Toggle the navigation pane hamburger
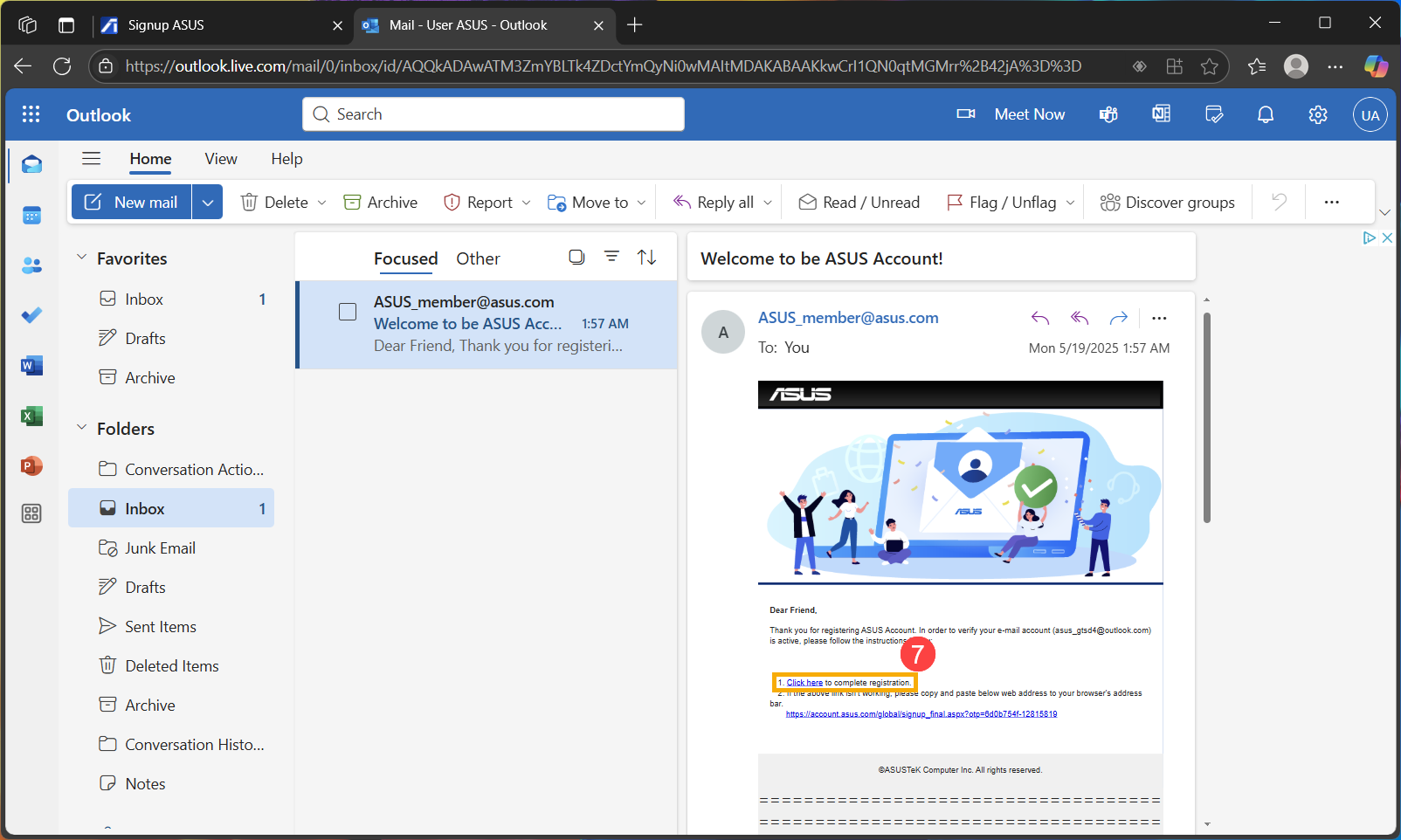 (91, 158)
